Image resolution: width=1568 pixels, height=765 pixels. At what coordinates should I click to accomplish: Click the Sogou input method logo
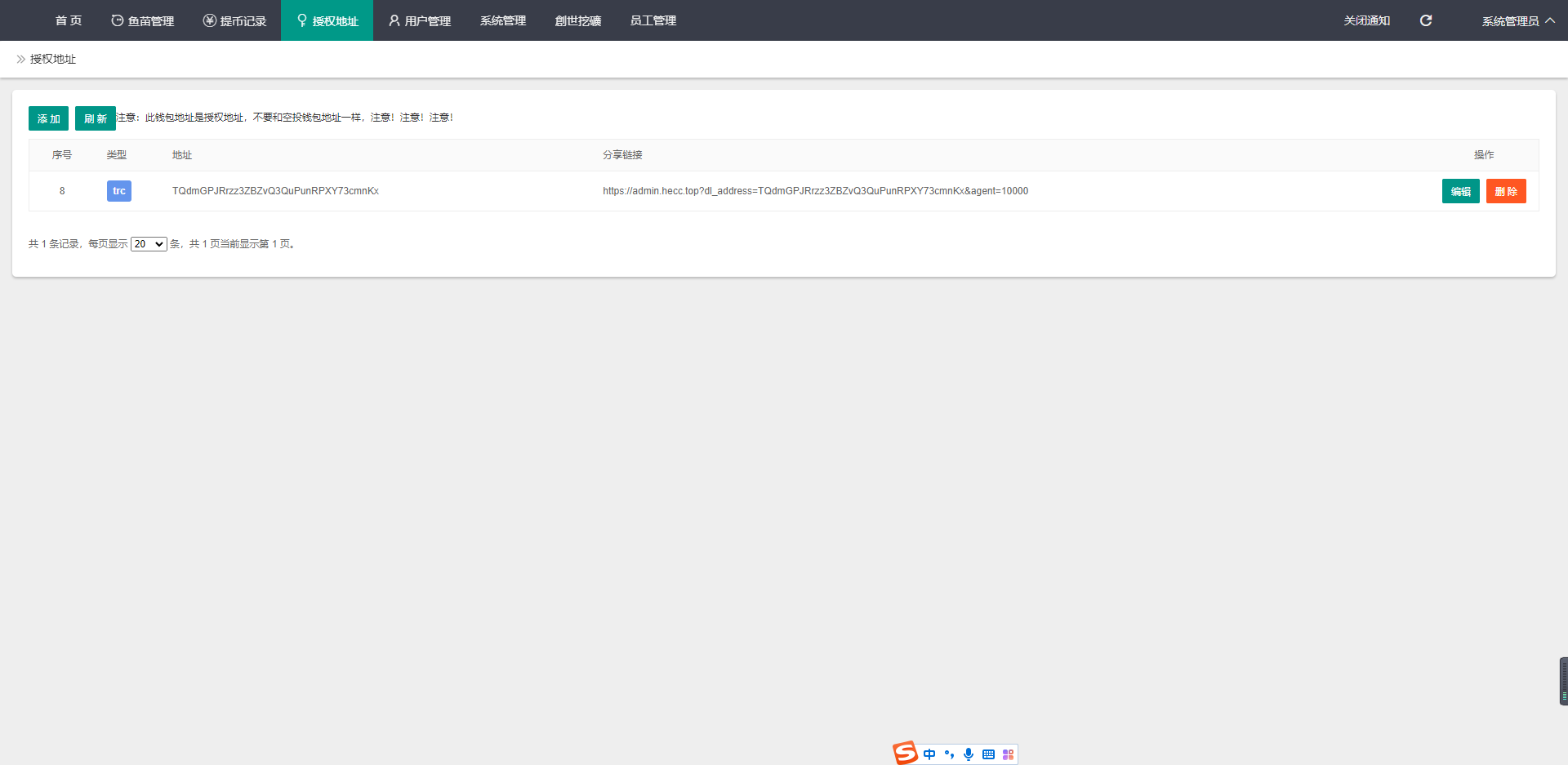(x=905, y=753)
